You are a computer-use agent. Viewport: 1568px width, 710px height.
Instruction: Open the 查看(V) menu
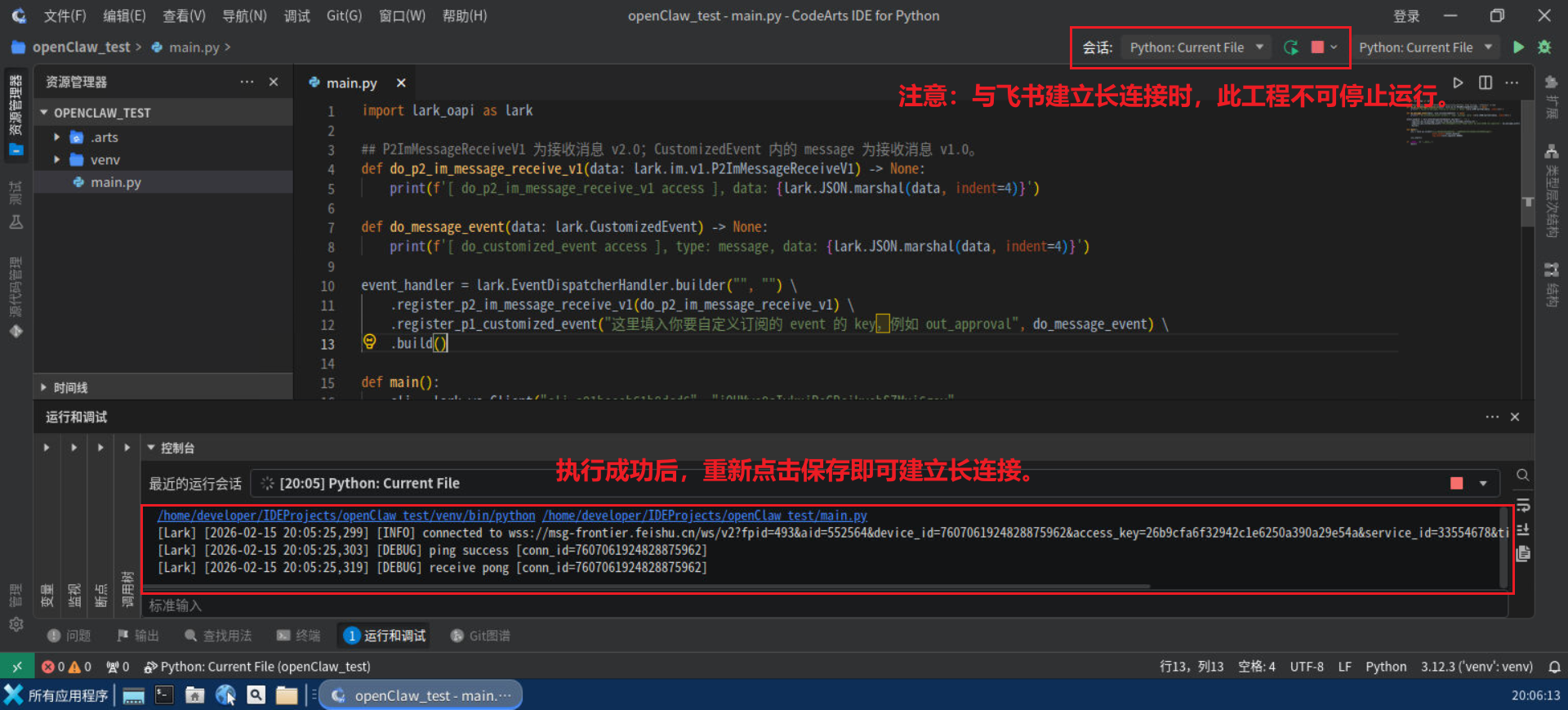[x=184, y=16]
